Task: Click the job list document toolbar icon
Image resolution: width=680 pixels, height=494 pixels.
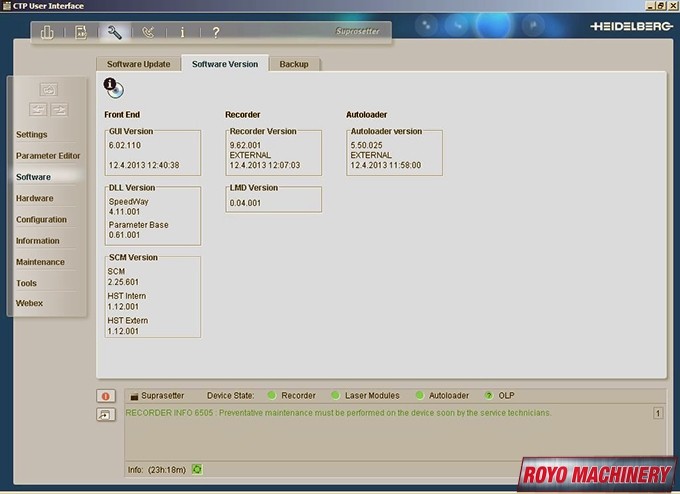Action: click(x=81, y=32)
